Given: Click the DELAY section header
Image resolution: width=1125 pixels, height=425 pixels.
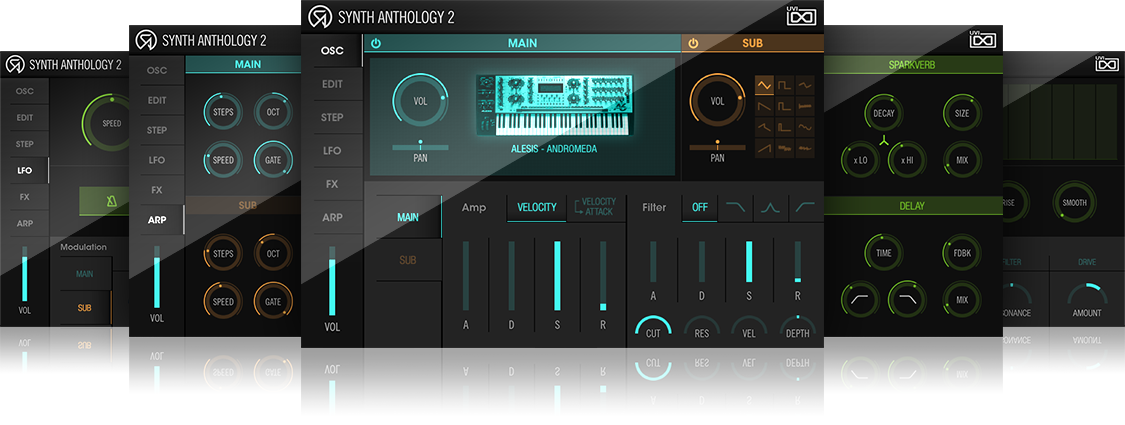Looking at the screenshot, I should click(913, 206).
